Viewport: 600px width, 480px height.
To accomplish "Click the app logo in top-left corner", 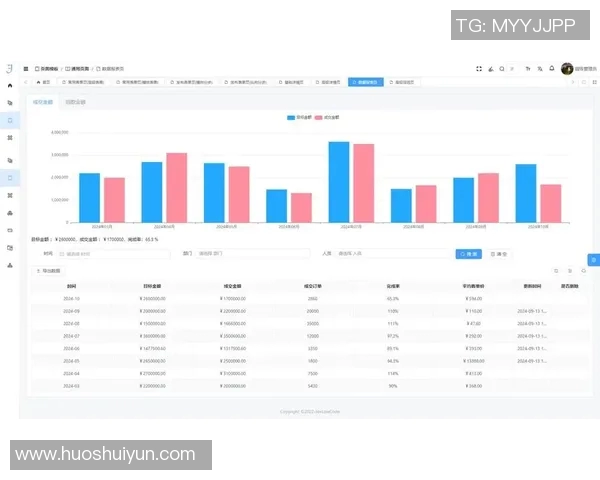I will click(x=10, y=69).
